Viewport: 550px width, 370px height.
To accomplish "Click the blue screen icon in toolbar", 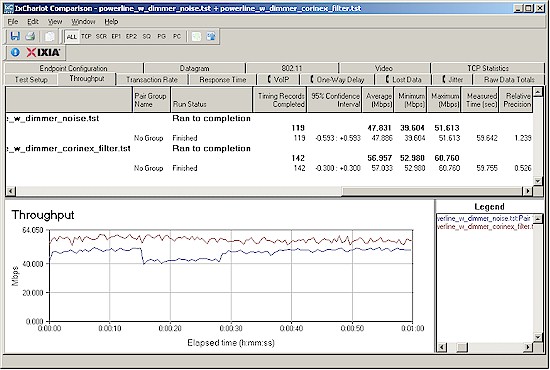I will click(x=211, y=36).
